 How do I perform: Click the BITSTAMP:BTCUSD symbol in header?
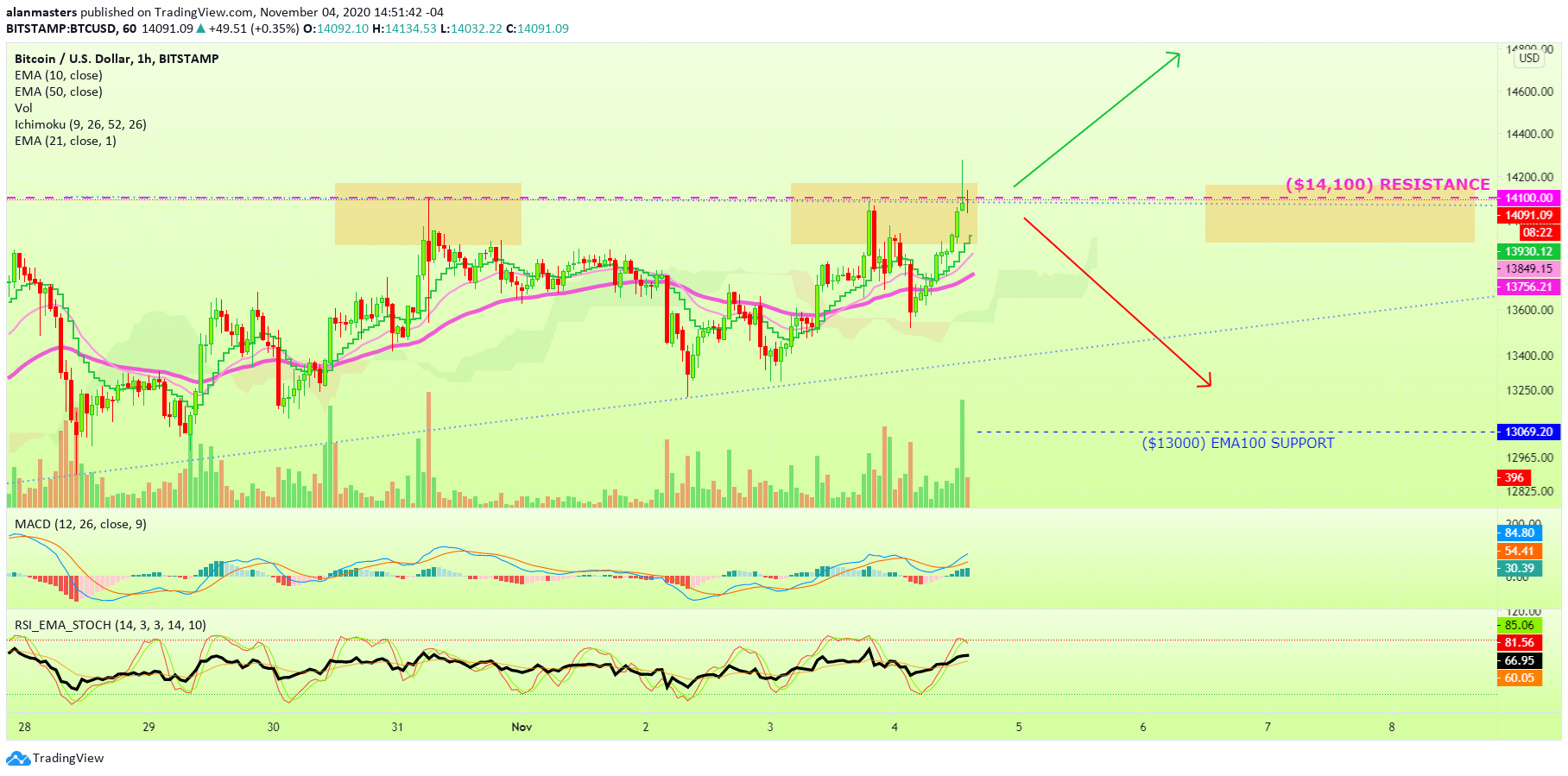tap(61, 28)
